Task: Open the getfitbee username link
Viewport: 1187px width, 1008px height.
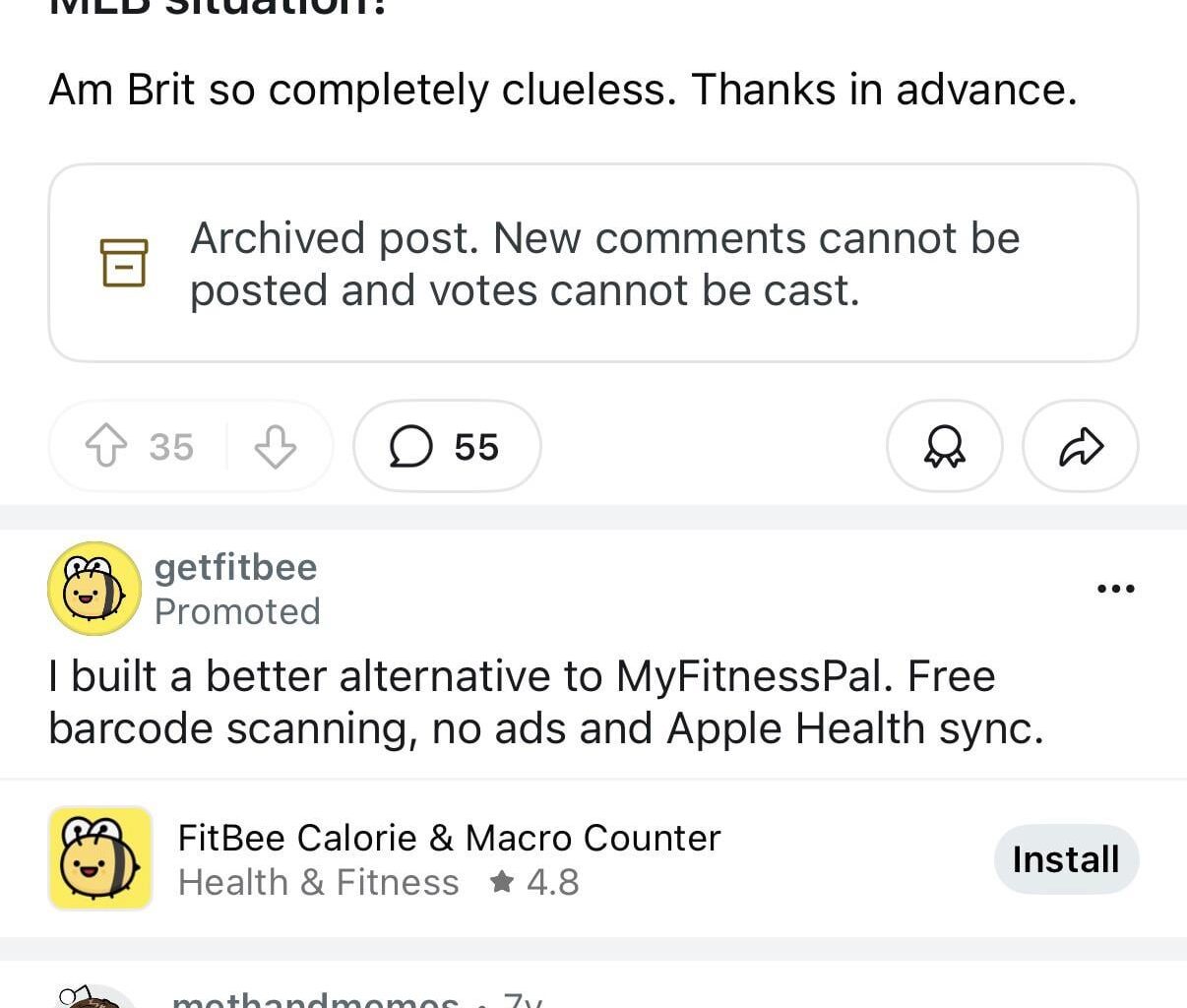Action: tap(235, 567)
